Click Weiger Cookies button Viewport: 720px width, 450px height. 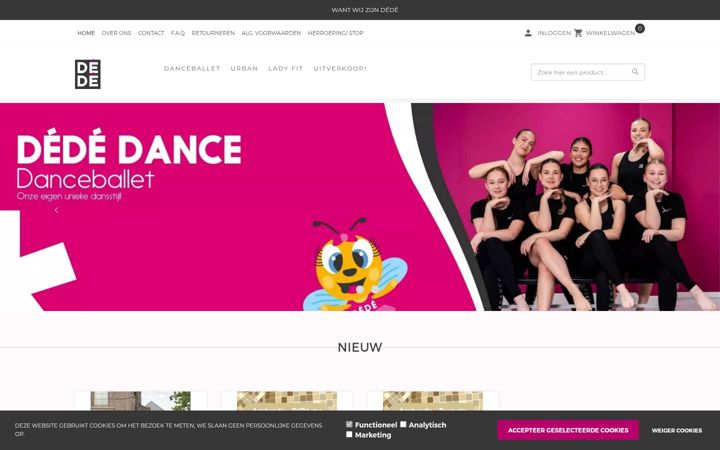tap(677, 430)
